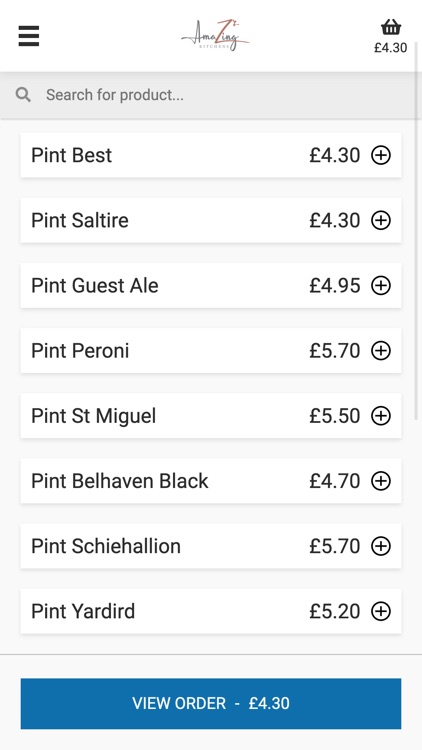The width and height of the screenshot is (422, 750).
Task: Add Pint Guest Ale to the order
Action: pyautogui.click(x=381, y=286)
